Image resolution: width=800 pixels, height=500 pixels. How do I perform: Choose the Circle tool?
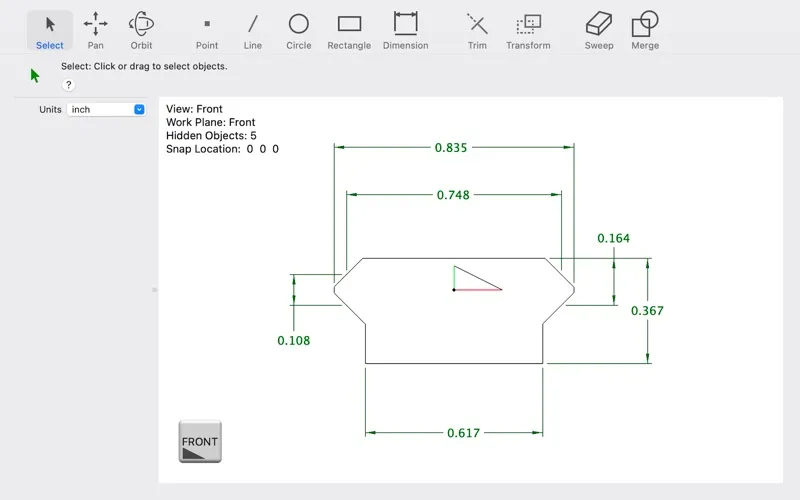pyautogui.click(x=298, y=31)
